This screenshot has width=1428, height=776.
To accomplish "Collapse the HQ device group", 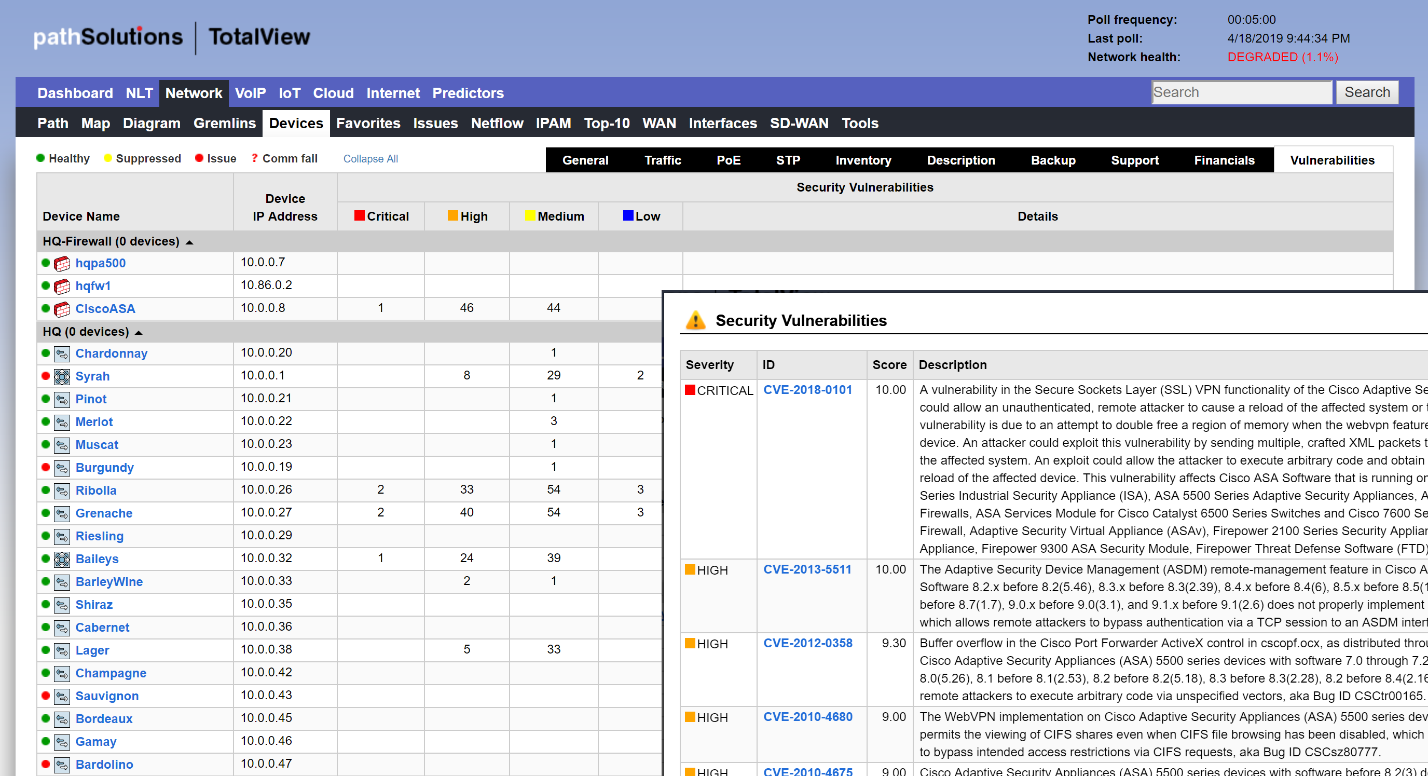I will coord(138,332).
